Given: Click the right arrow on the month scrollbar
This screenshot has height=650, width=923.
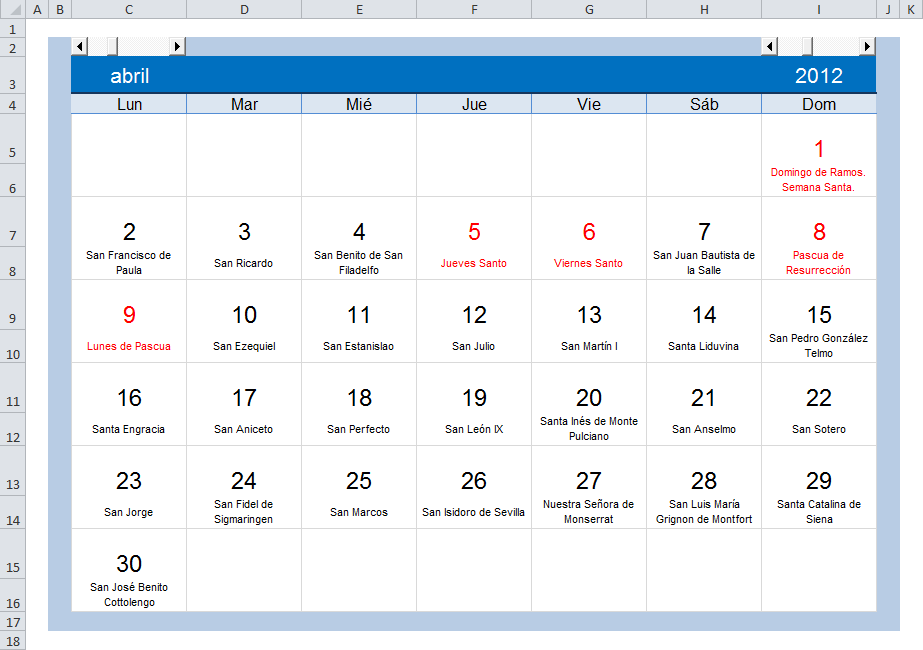Looking at the screenshot, I should point(179,46).
